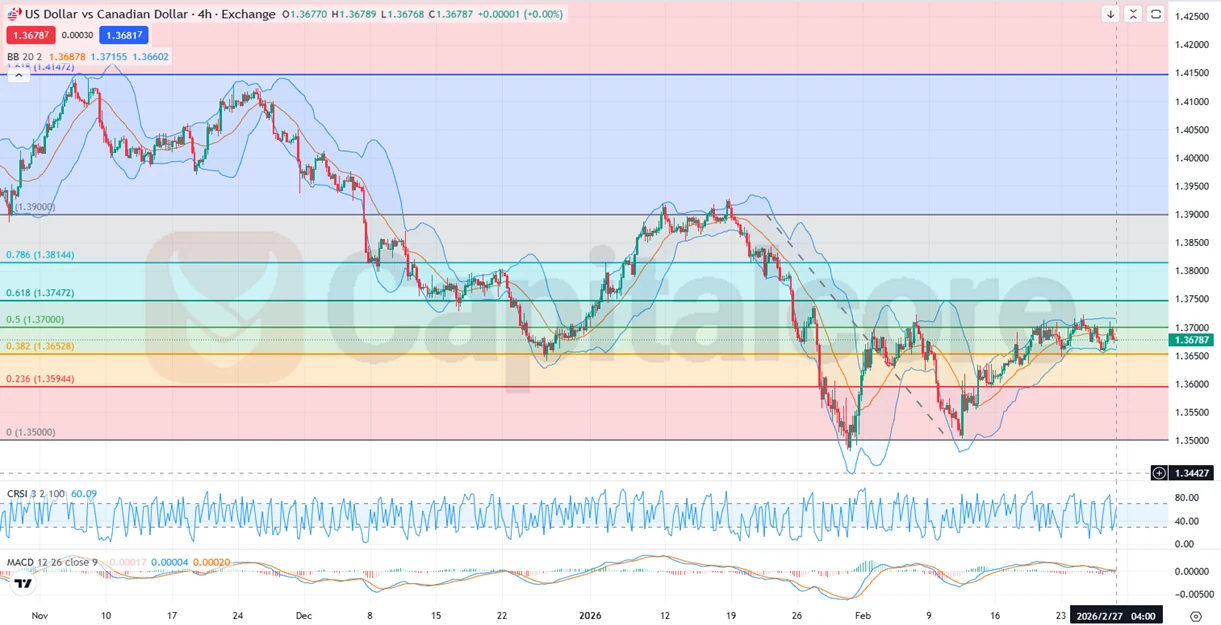This screenshot has height=625, width=1221.
Task: Click the Nov label on time axis
Action: coord(40,616)
